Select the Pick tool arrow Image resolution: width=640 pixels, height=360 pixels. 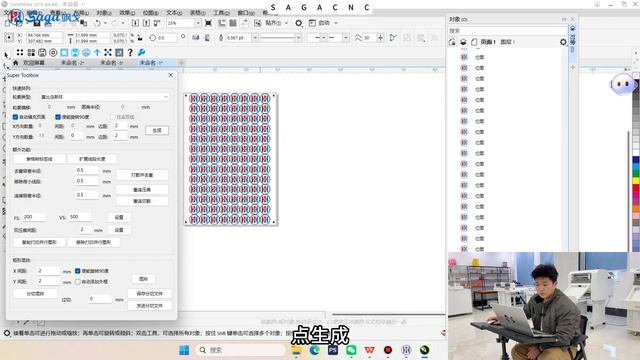6,55
